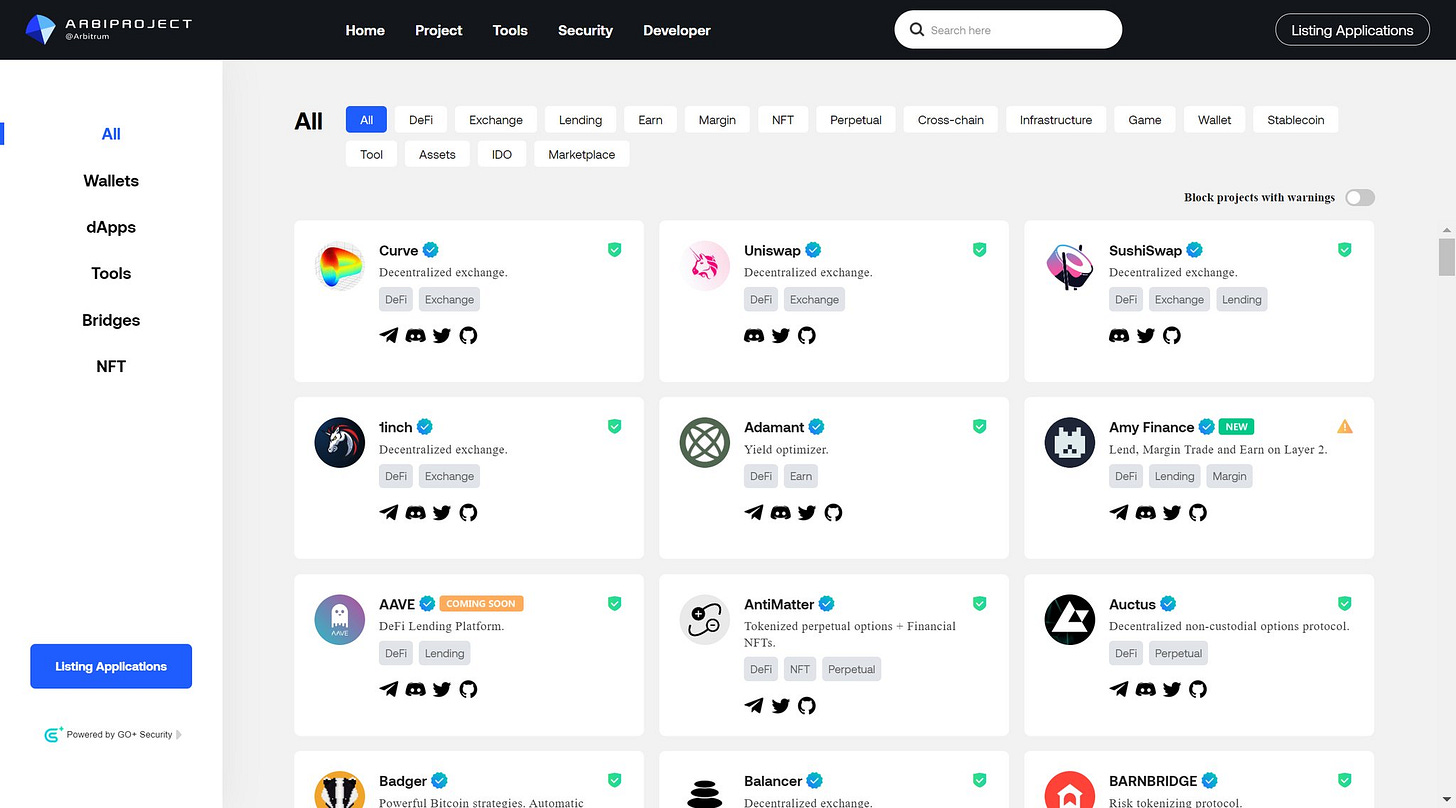Toggle Block projects with warnings switch

click(x=1360, y=197)
